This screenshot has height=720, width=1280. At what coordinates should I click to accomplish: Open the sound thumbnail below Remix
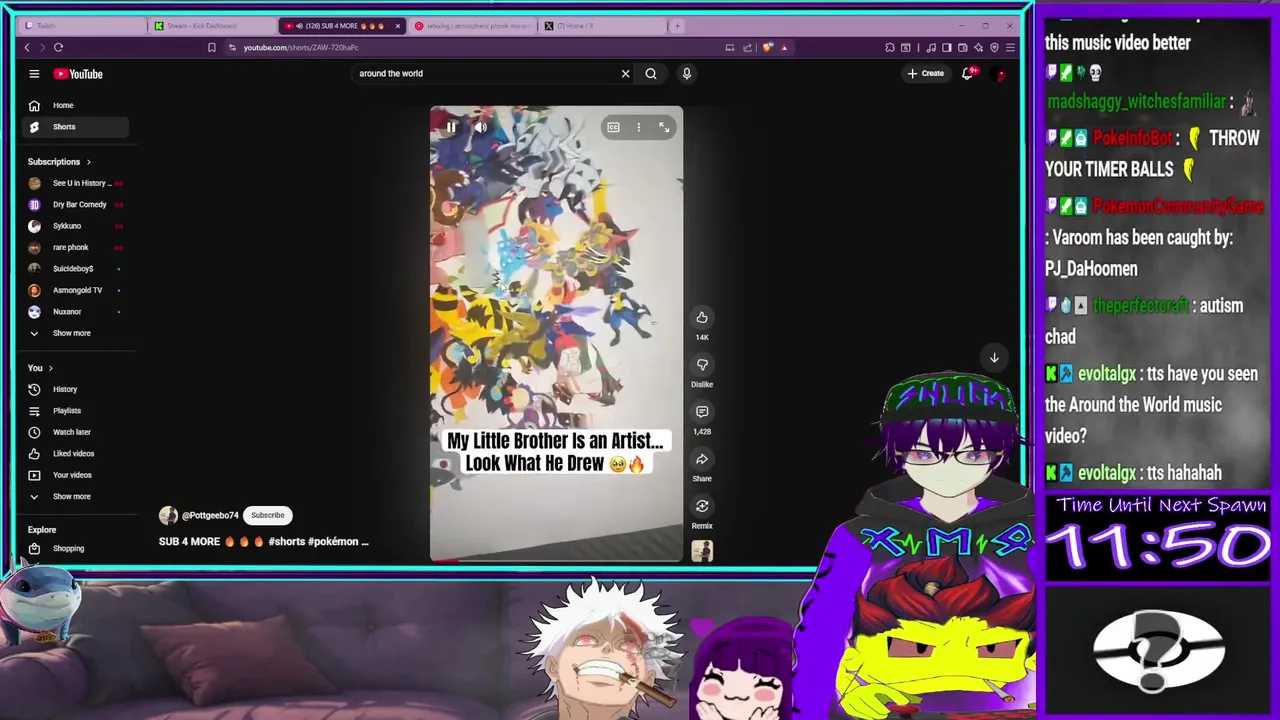point(702,551)
